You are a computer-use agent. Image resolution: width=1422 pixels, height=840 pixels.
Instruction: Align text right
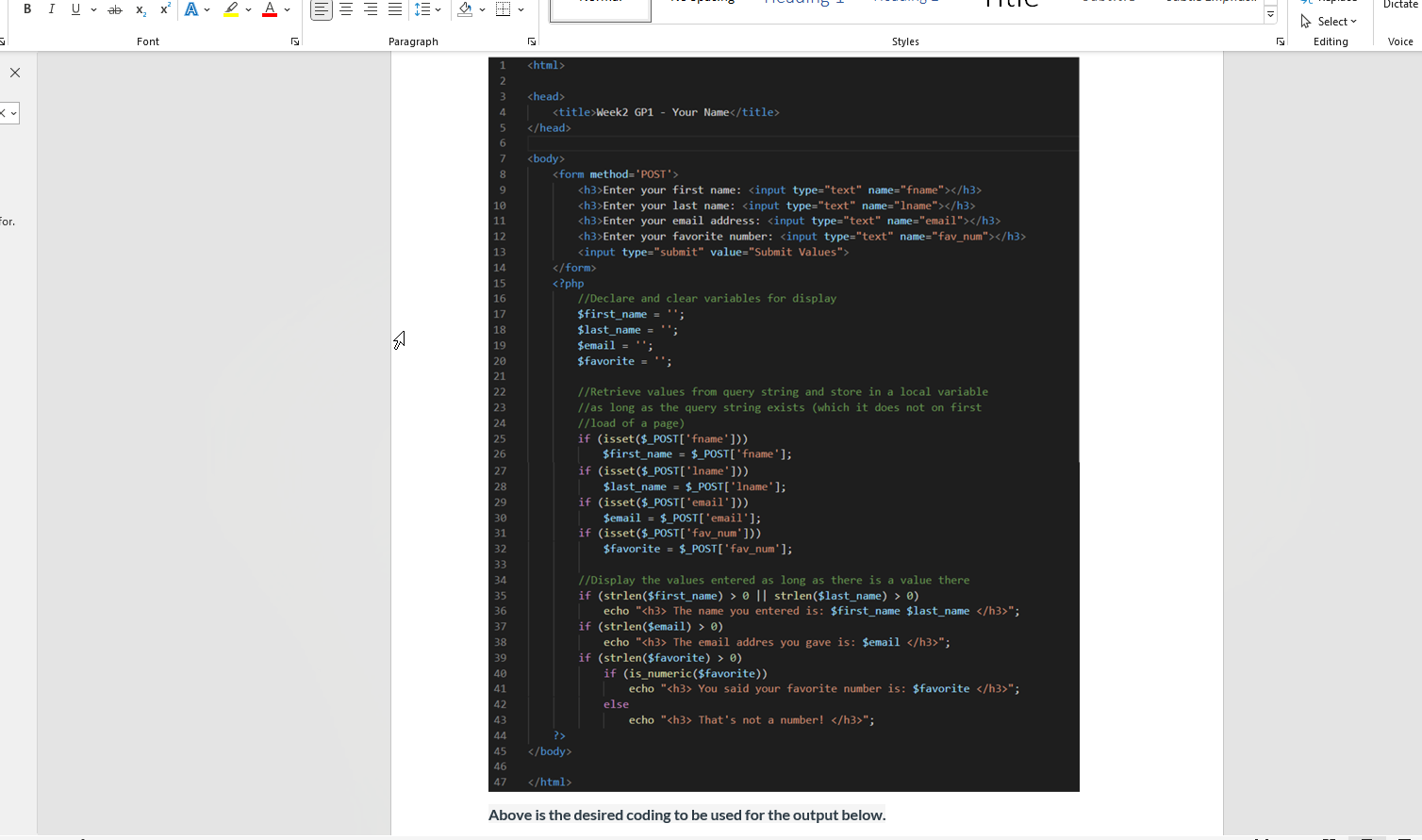[371, 9]
